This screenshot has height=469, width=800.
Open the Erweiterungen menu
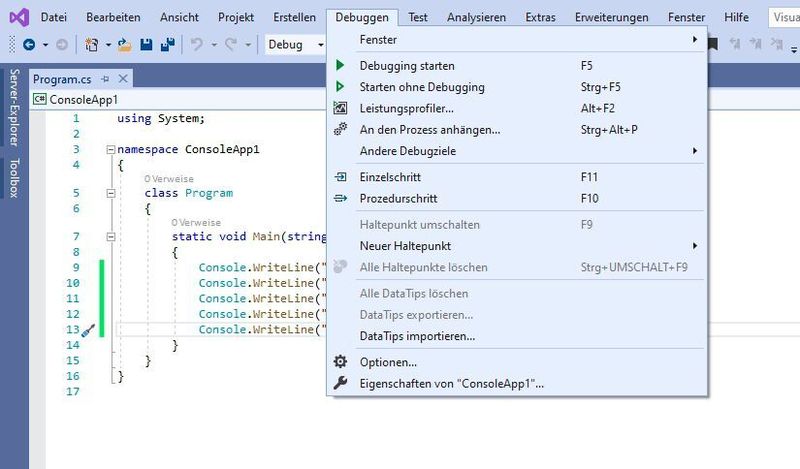(611, 17)
